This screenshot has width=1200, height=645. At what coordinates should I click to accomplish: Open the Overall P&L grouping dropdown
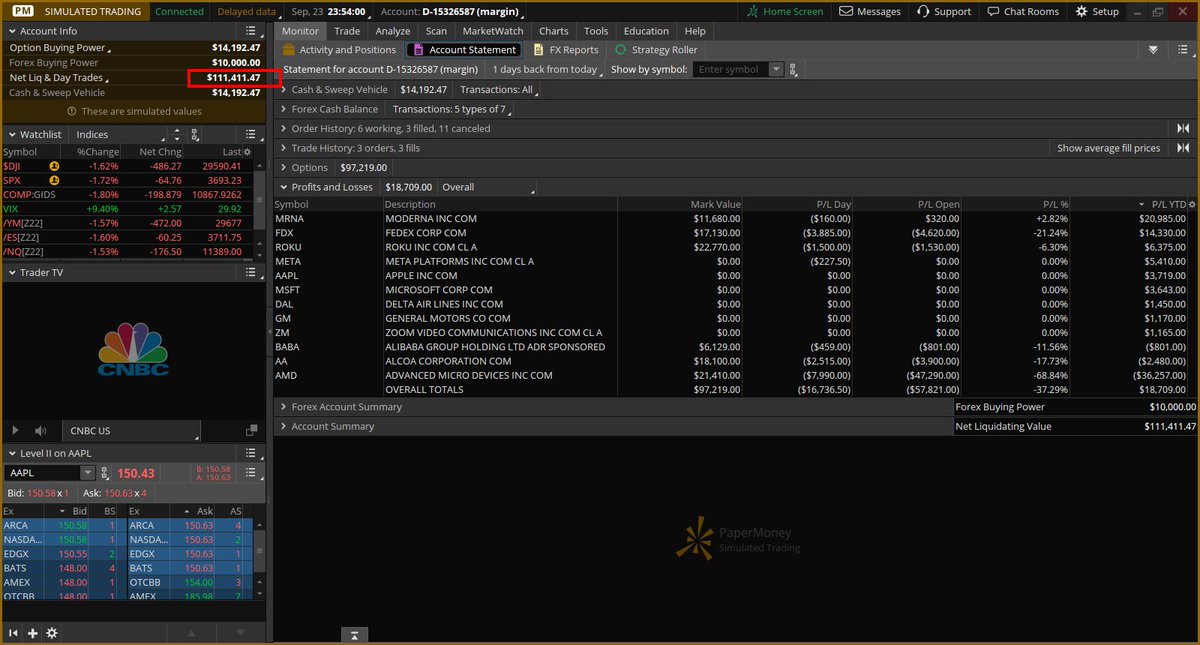point(487,187)
